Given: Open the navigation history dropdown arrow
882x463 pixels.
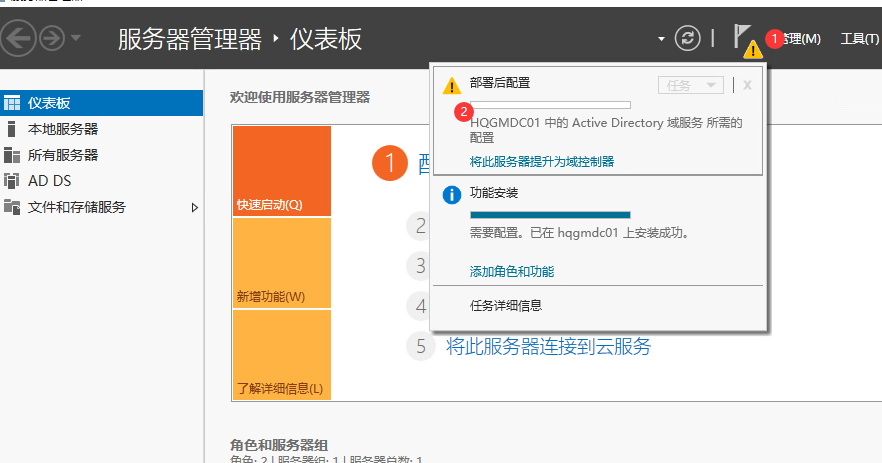Looking at the screenshot, I should click(76, 38).
